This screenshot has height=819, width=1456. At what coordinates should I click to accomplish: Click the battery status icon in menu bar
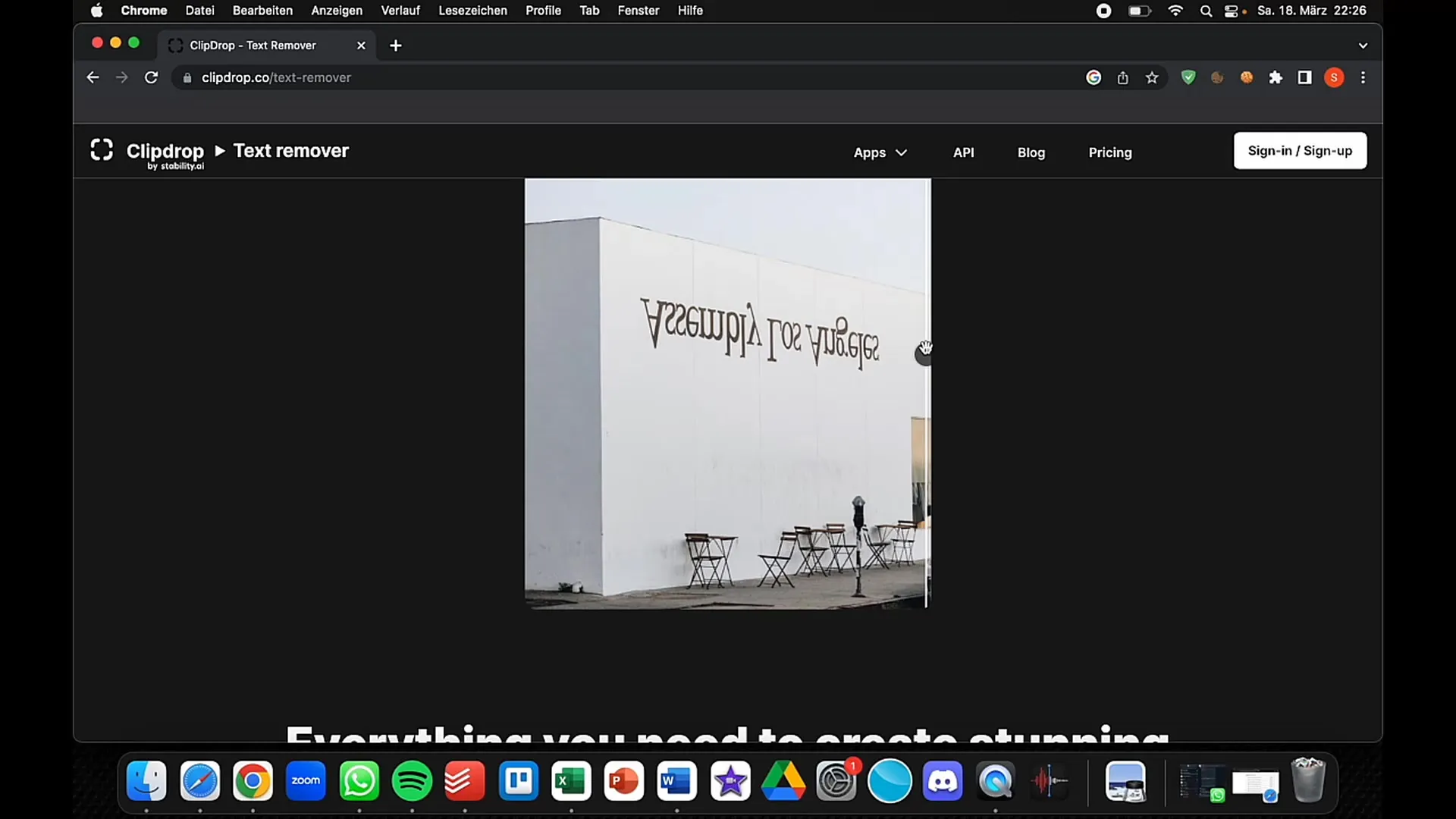point(1140,11)
